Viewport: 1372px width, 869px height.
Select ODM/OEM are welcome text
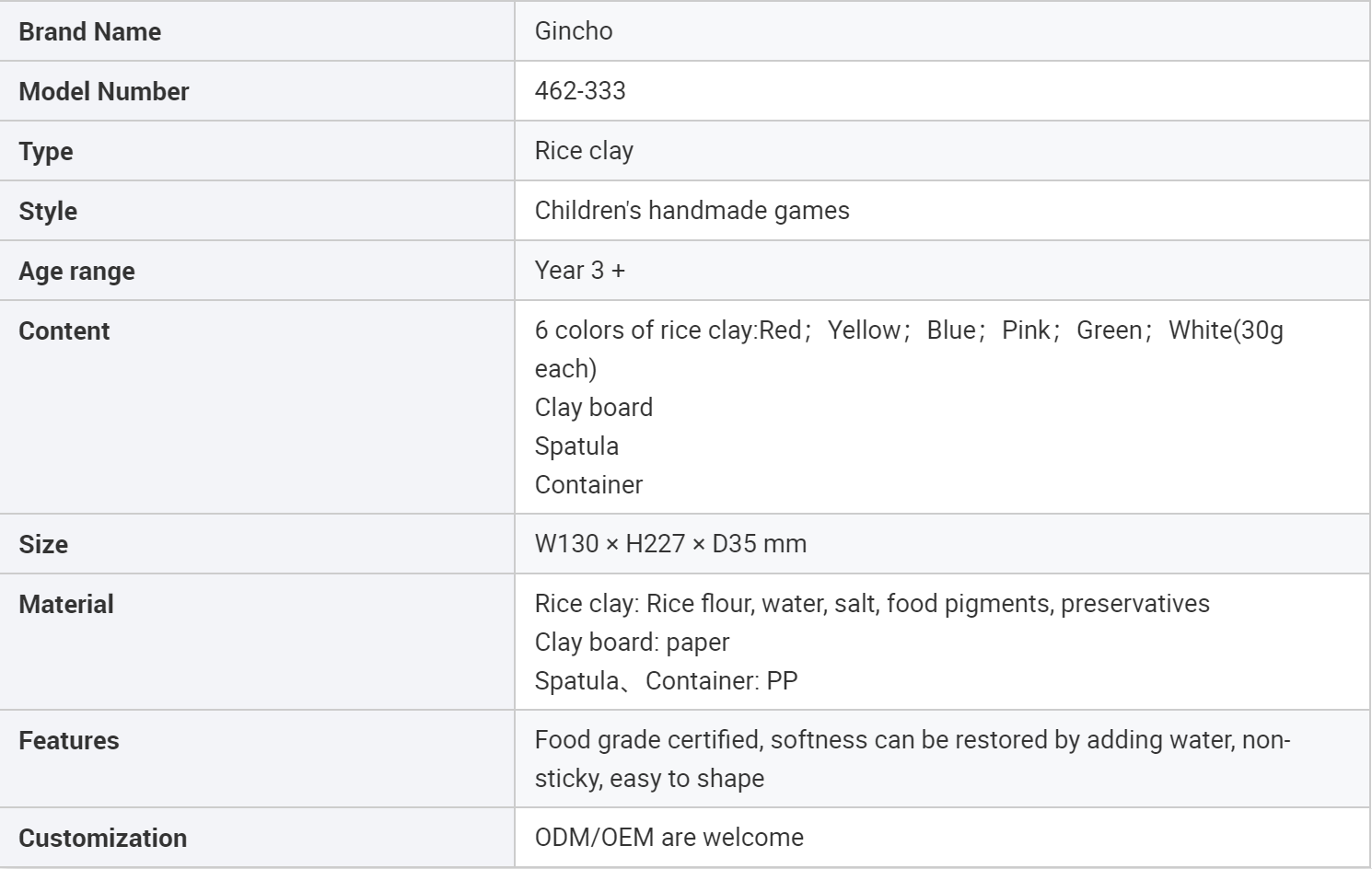coord(669,838)
